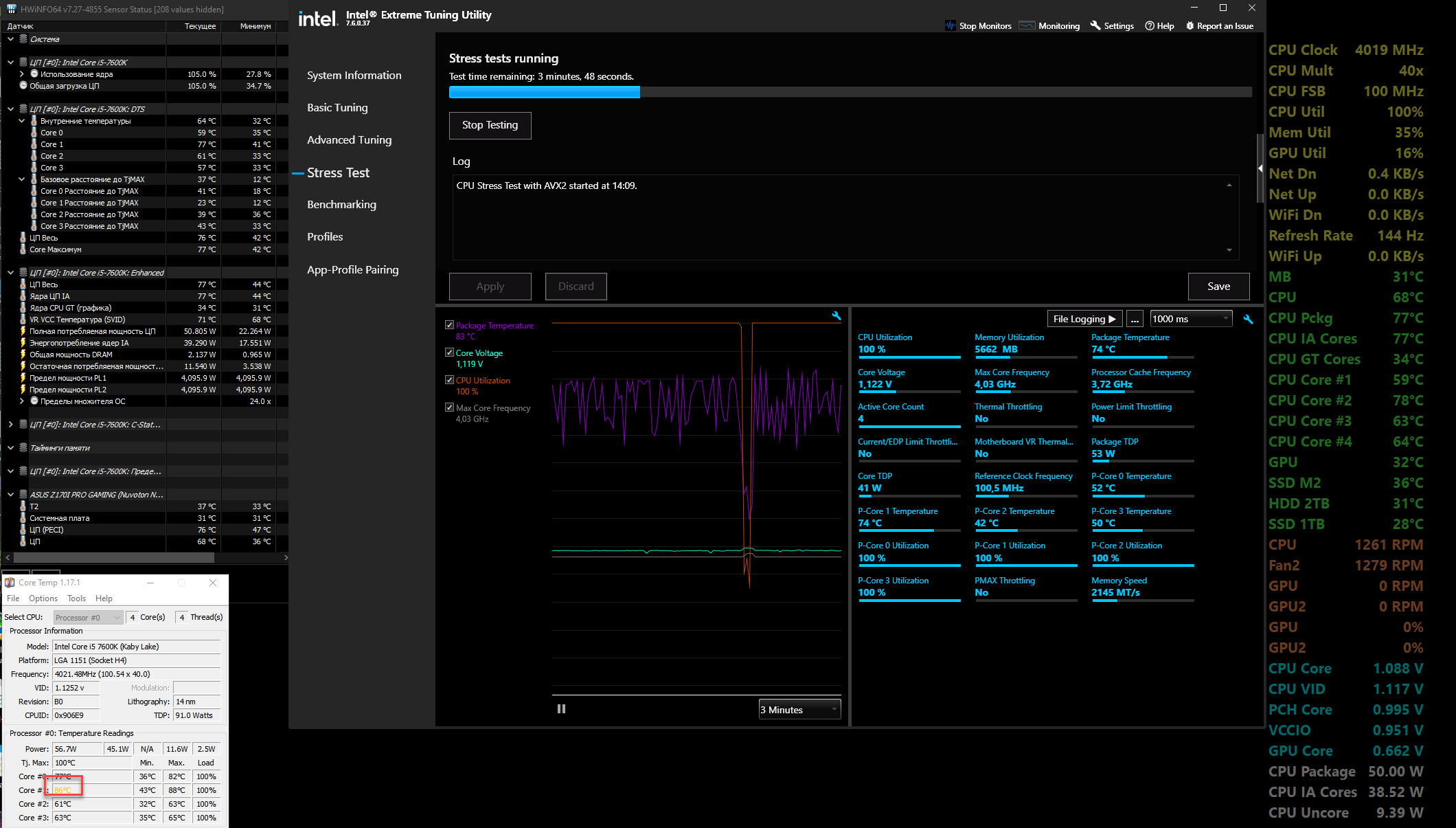Open the Monitoring graph icon

(x=1027, y=25)
